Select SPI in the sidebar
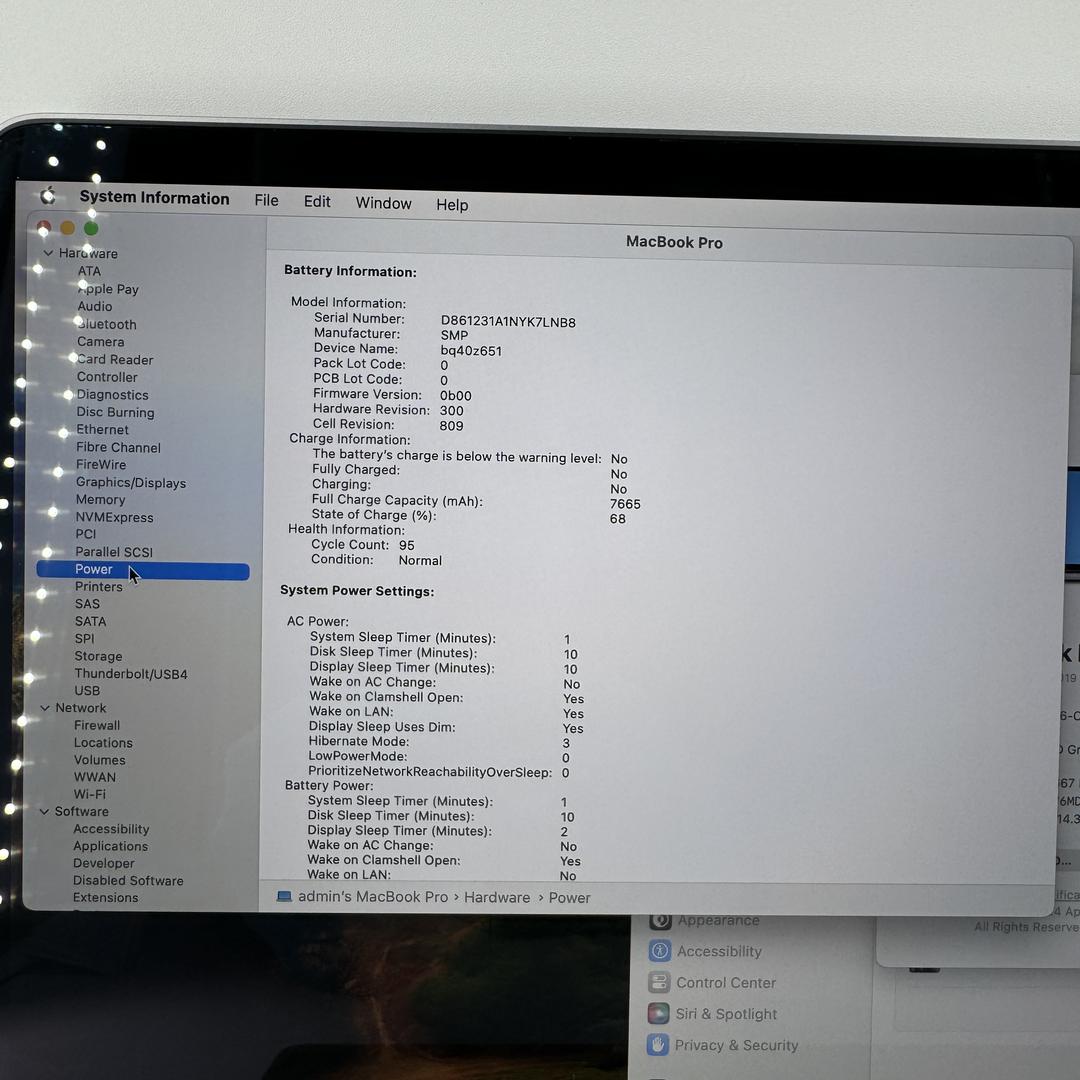Viewport: 1080px width, 1080px height. point(84,638)
